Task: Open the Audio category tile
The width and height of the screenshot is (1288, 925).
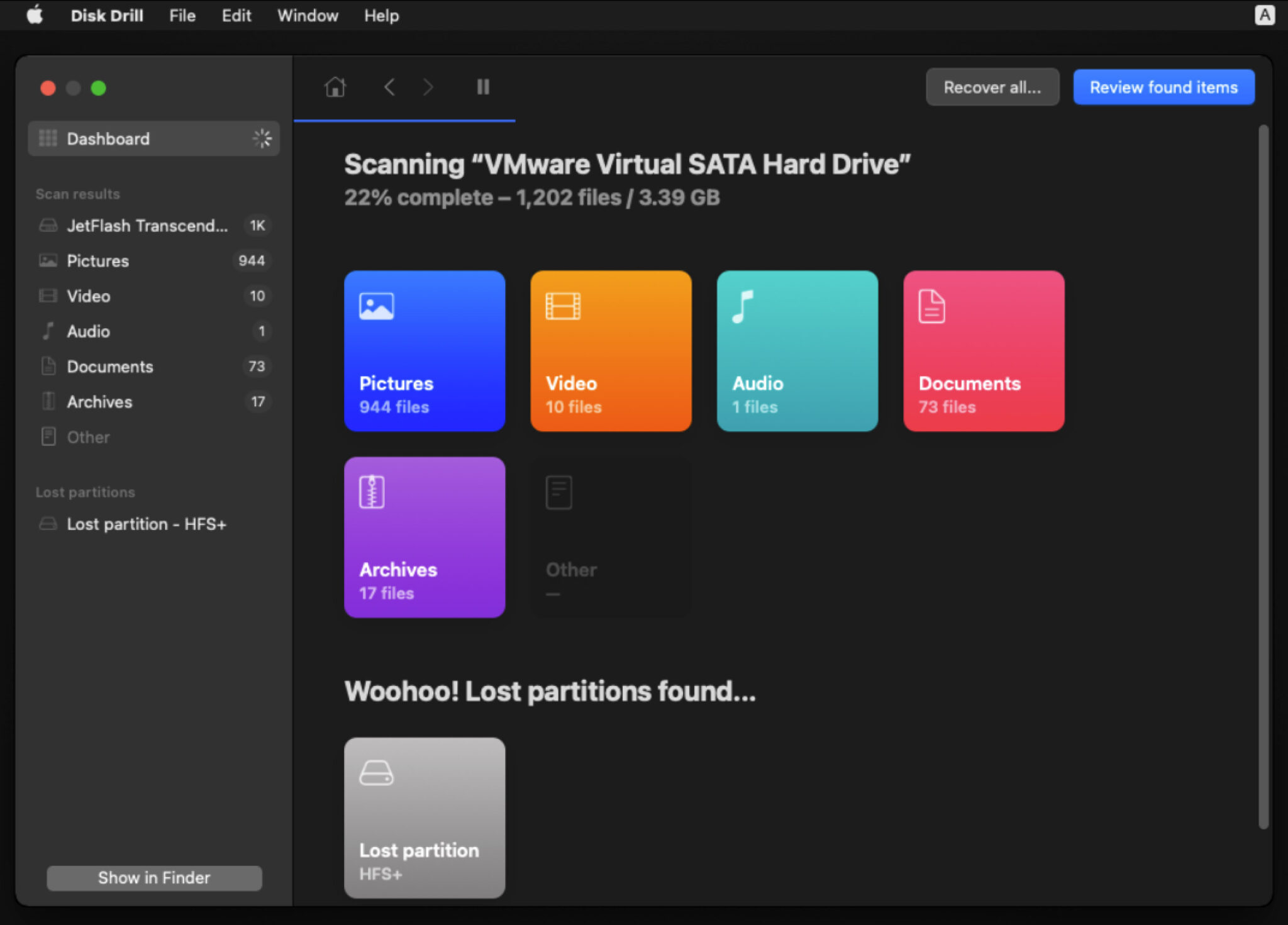Action: (797, 351)
